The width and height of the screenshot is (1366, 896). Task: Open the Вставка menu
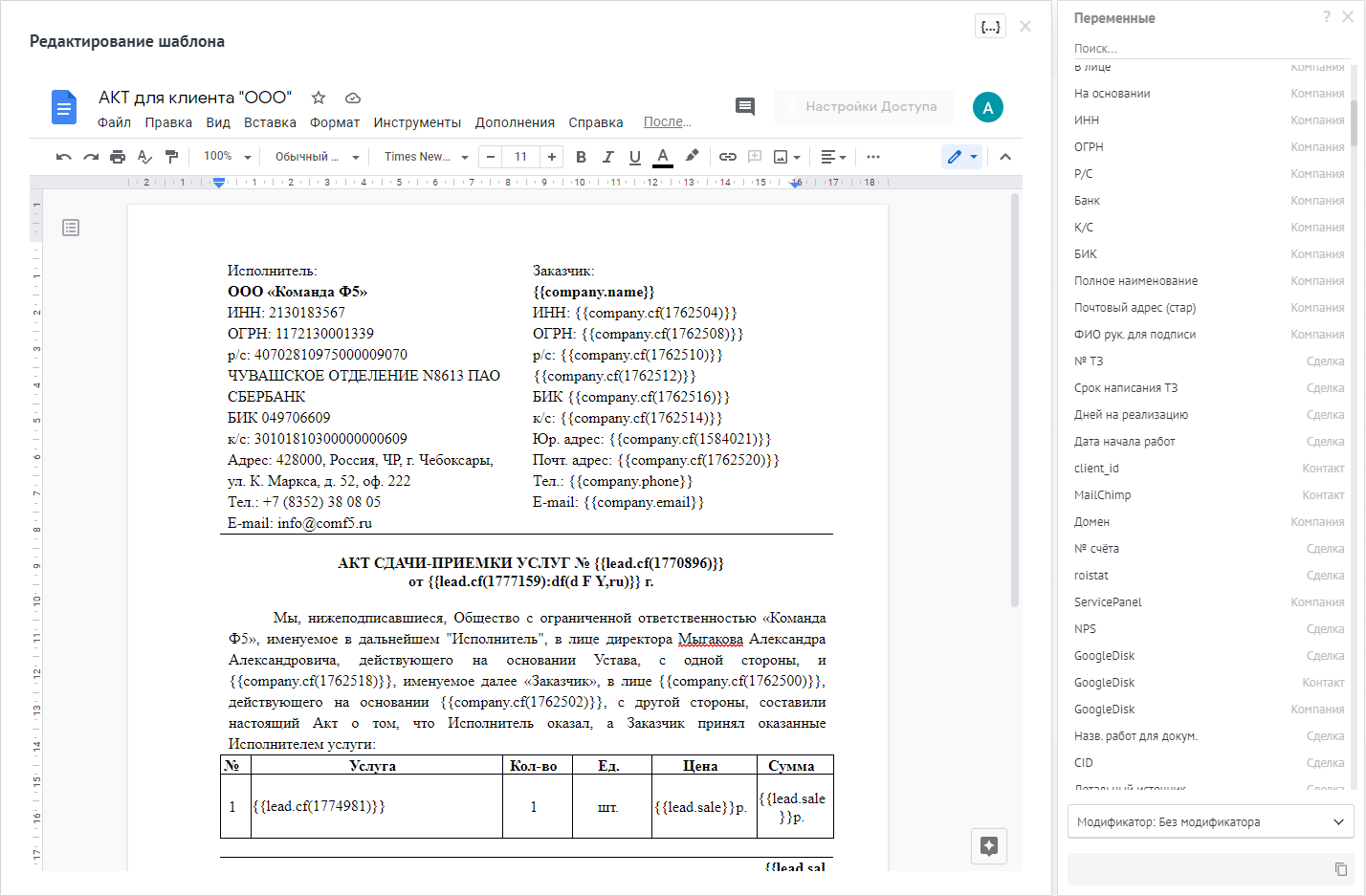[x=270, y=122]
